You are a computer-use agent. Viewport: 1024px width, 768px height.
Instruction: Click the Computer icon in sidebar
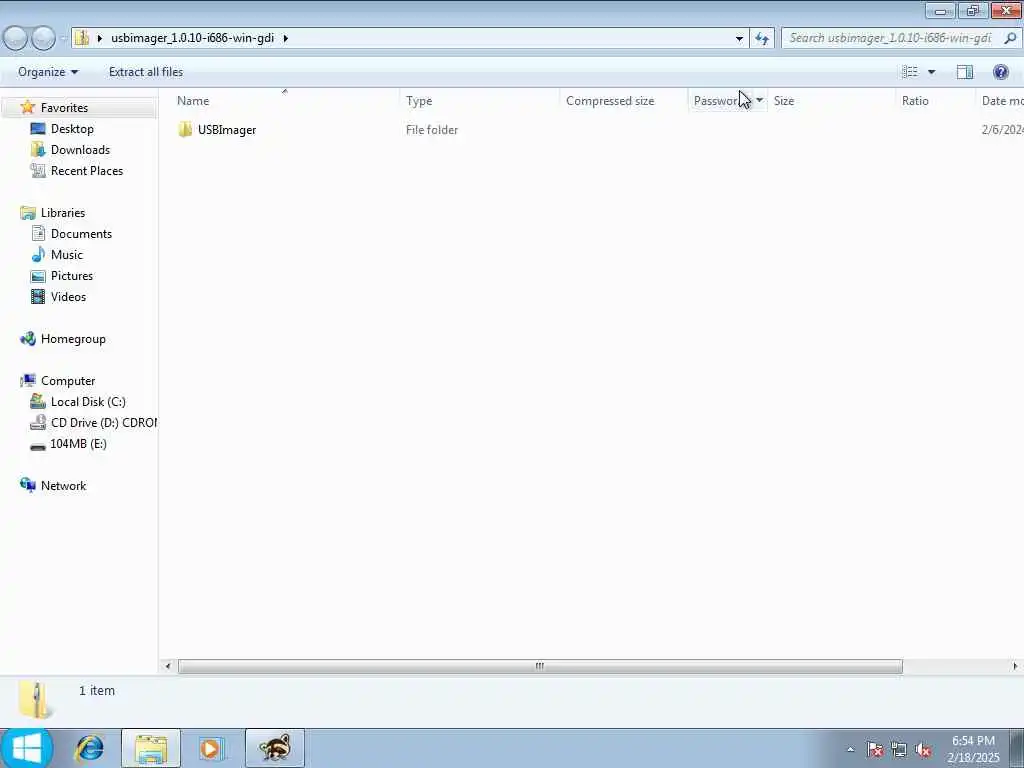point(27,381)
